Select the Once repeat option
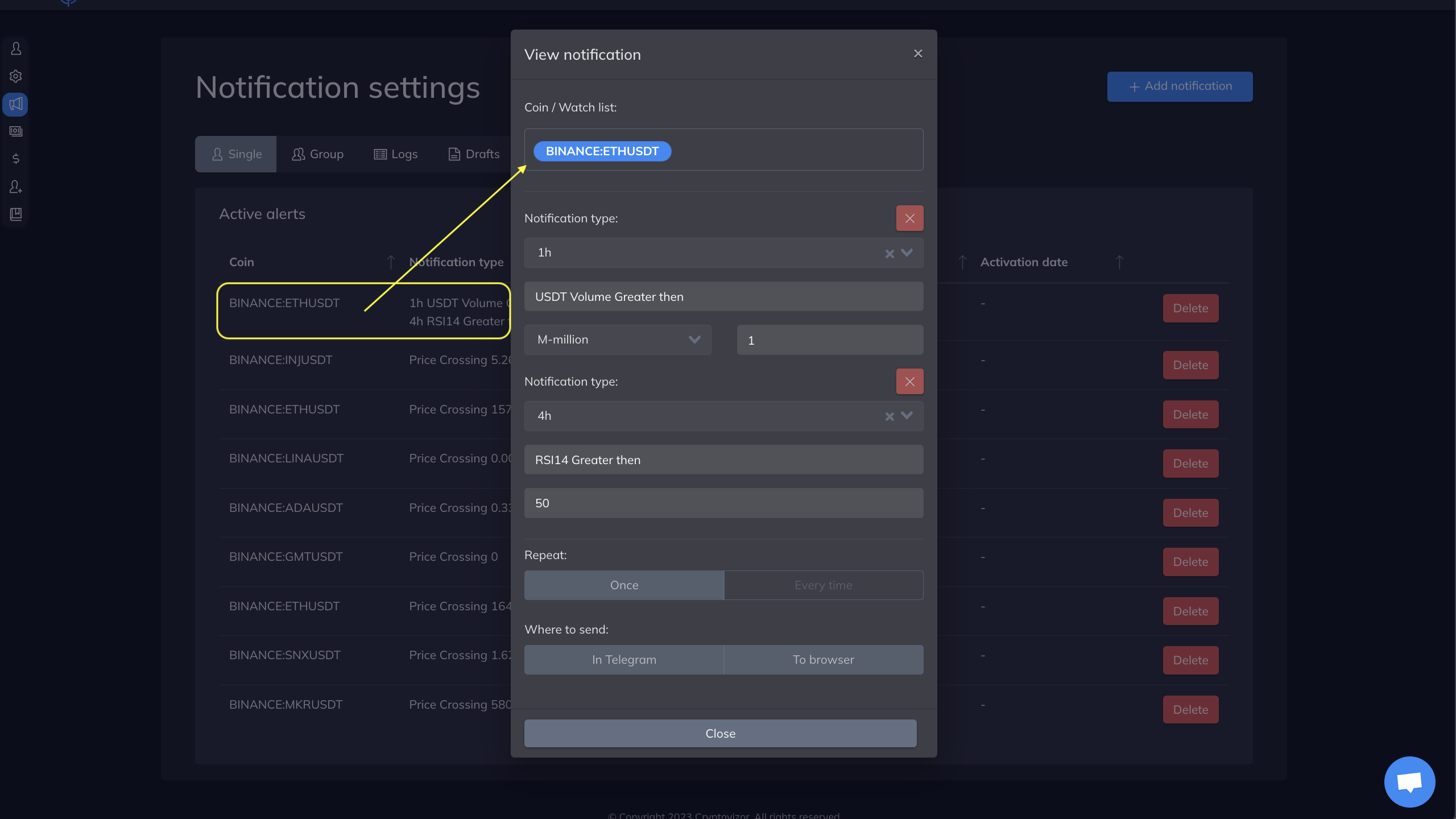Screen dimensions: 1456x819 tap(624, 585)
